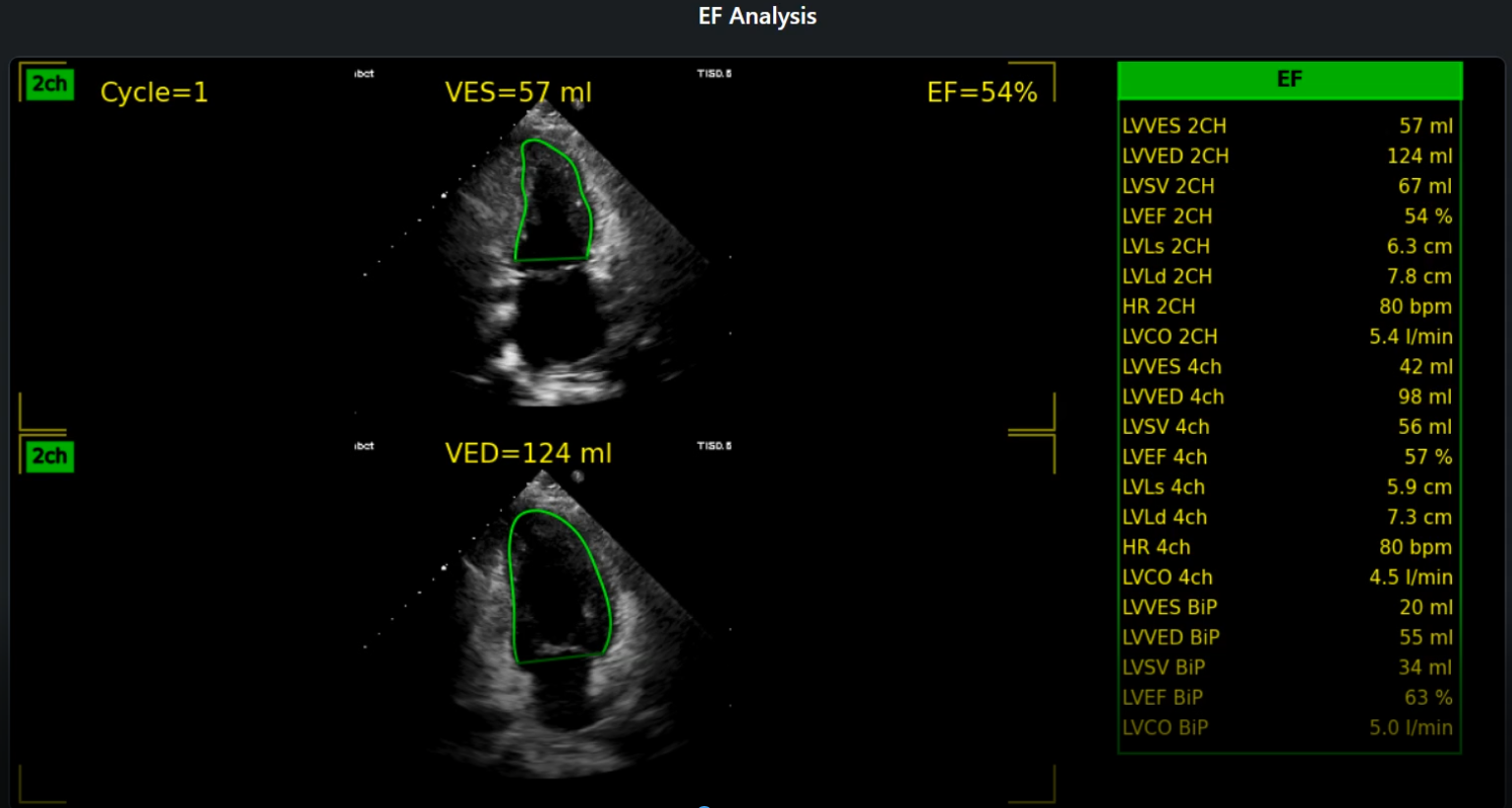The height and width of the screenshot is (808, 1512).
Task: Select the green EF results header
Action: coord(1289,80)
